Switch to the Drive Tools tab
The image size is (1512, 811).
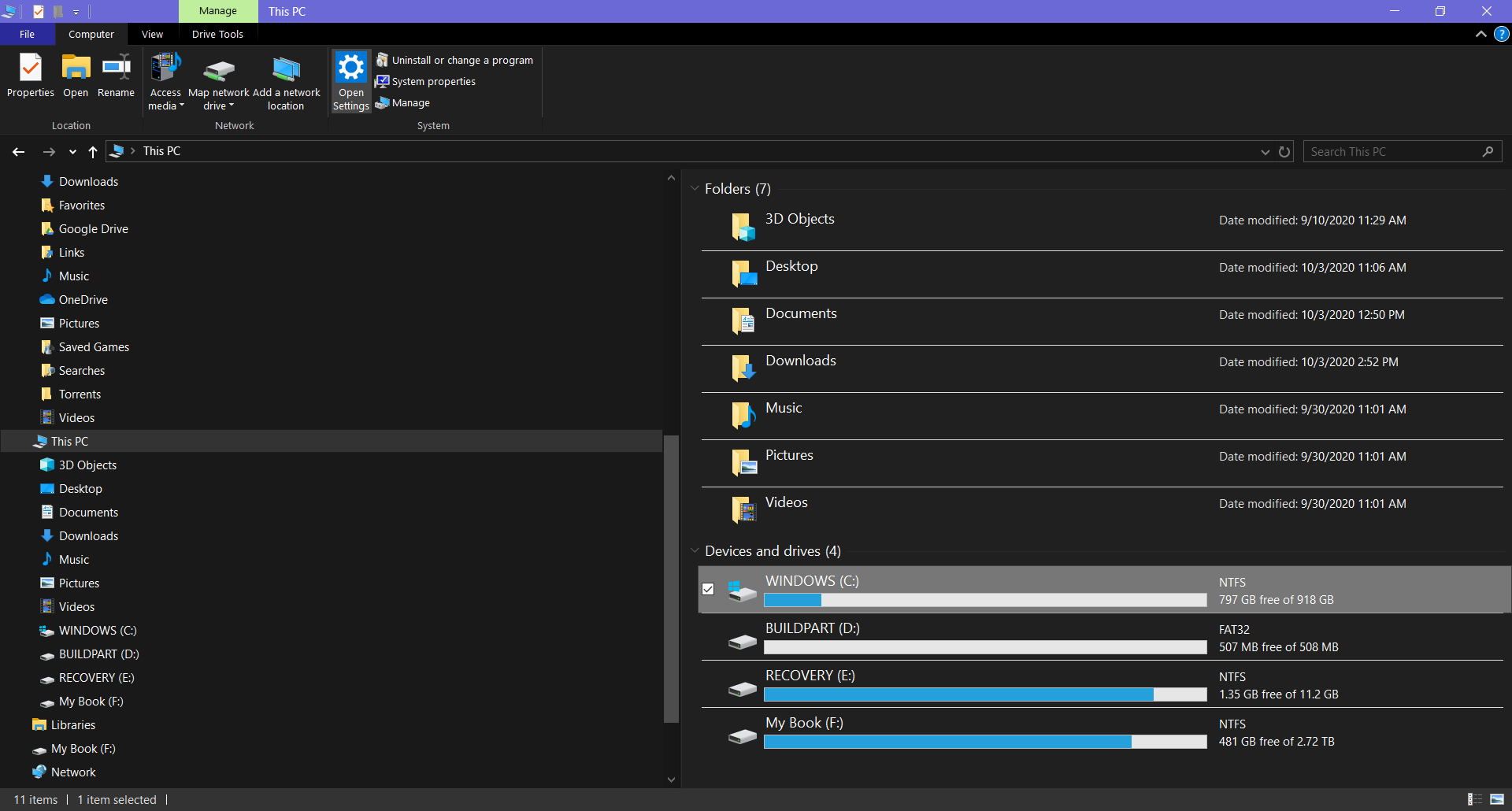pos(217,34)
